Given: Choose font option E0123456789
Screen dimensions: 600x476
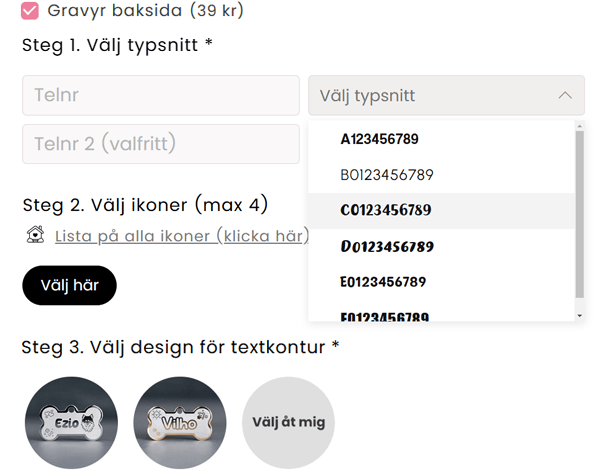Looking at the screenshot, I should coord(384,282).
